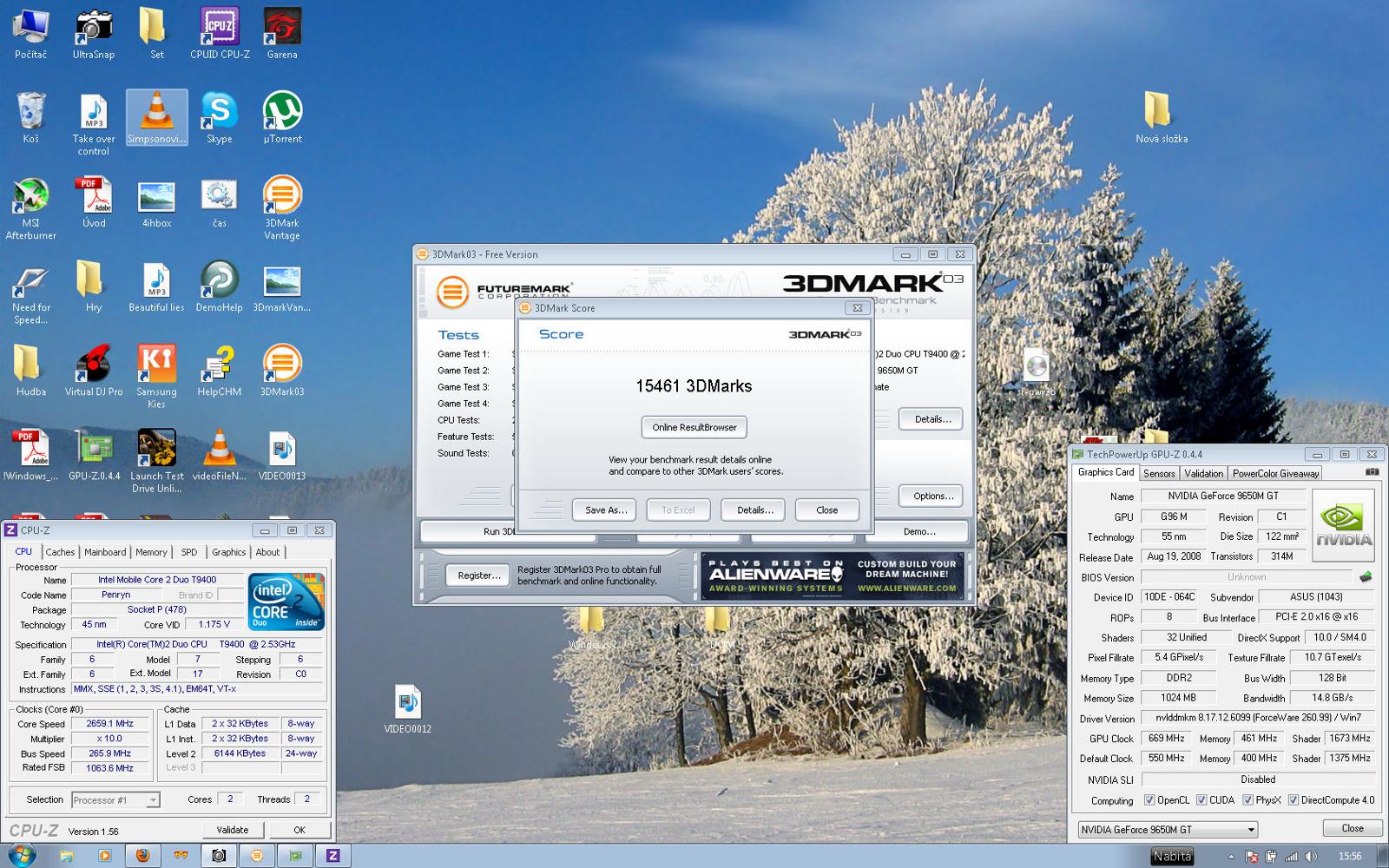
Task: Open the About tab in CPU-Z
Action: point(267,552)
